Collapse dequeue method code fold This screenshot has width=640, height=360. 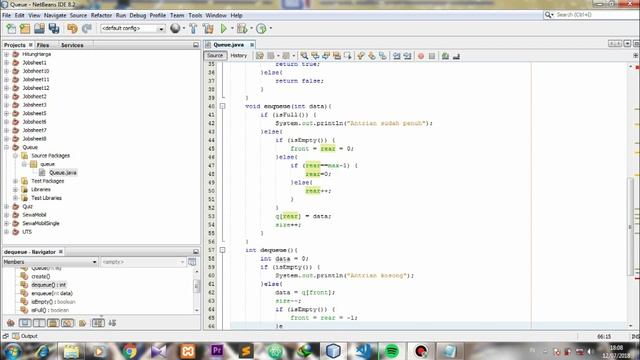(x=222, y=250)
